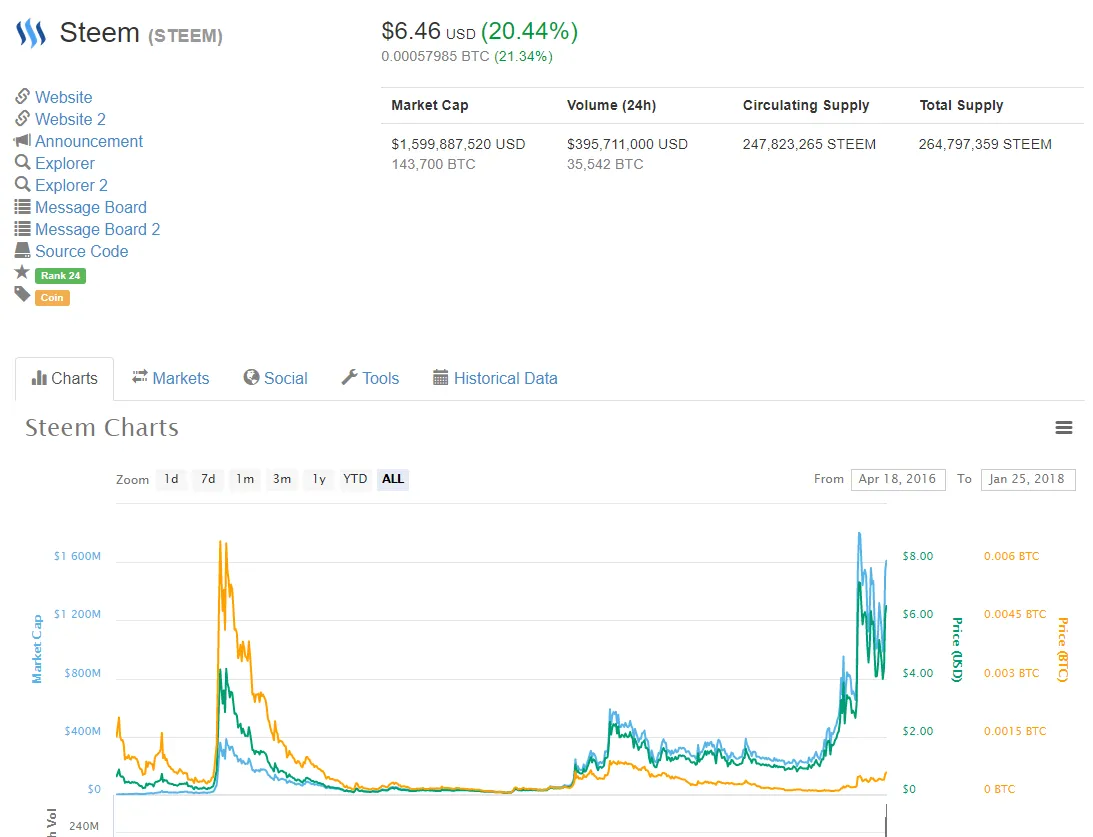Click the 0.006 BTC axis tick
The height and width of the screenshot is (837, 1093).
[x=1011, y=556]
